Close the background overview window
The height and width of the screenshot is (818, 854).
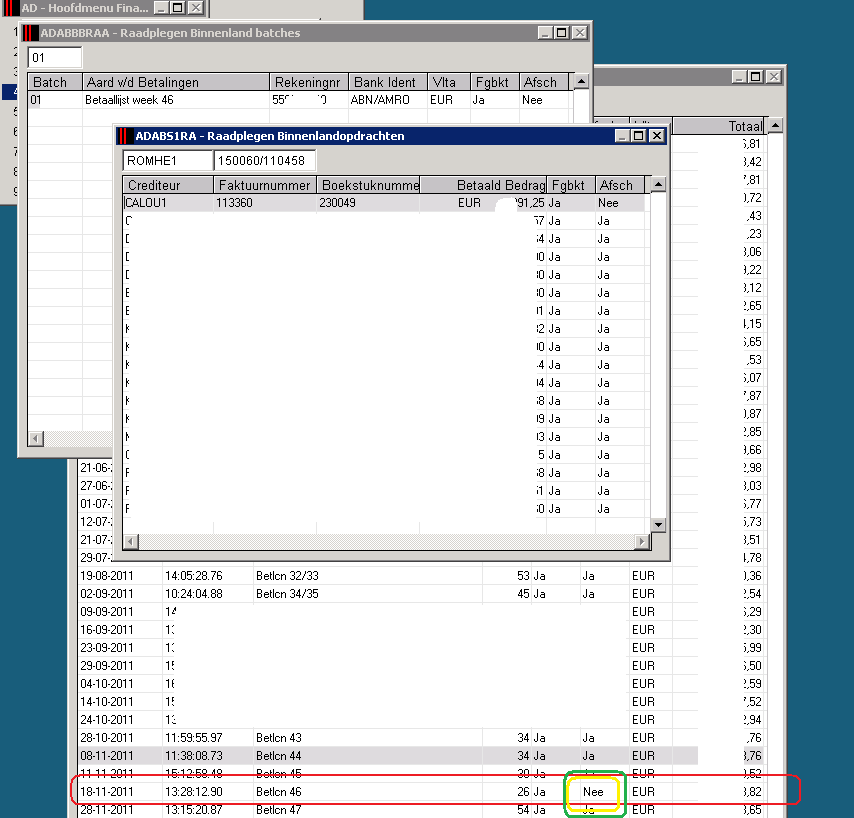774,77
